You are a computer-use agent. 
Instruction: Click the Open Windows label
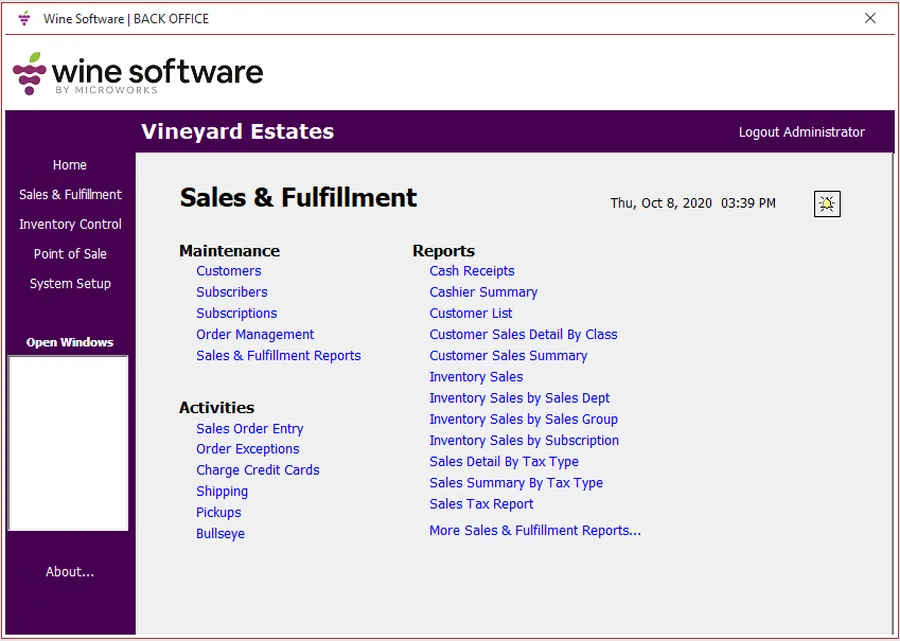click(x=69, y=343)
